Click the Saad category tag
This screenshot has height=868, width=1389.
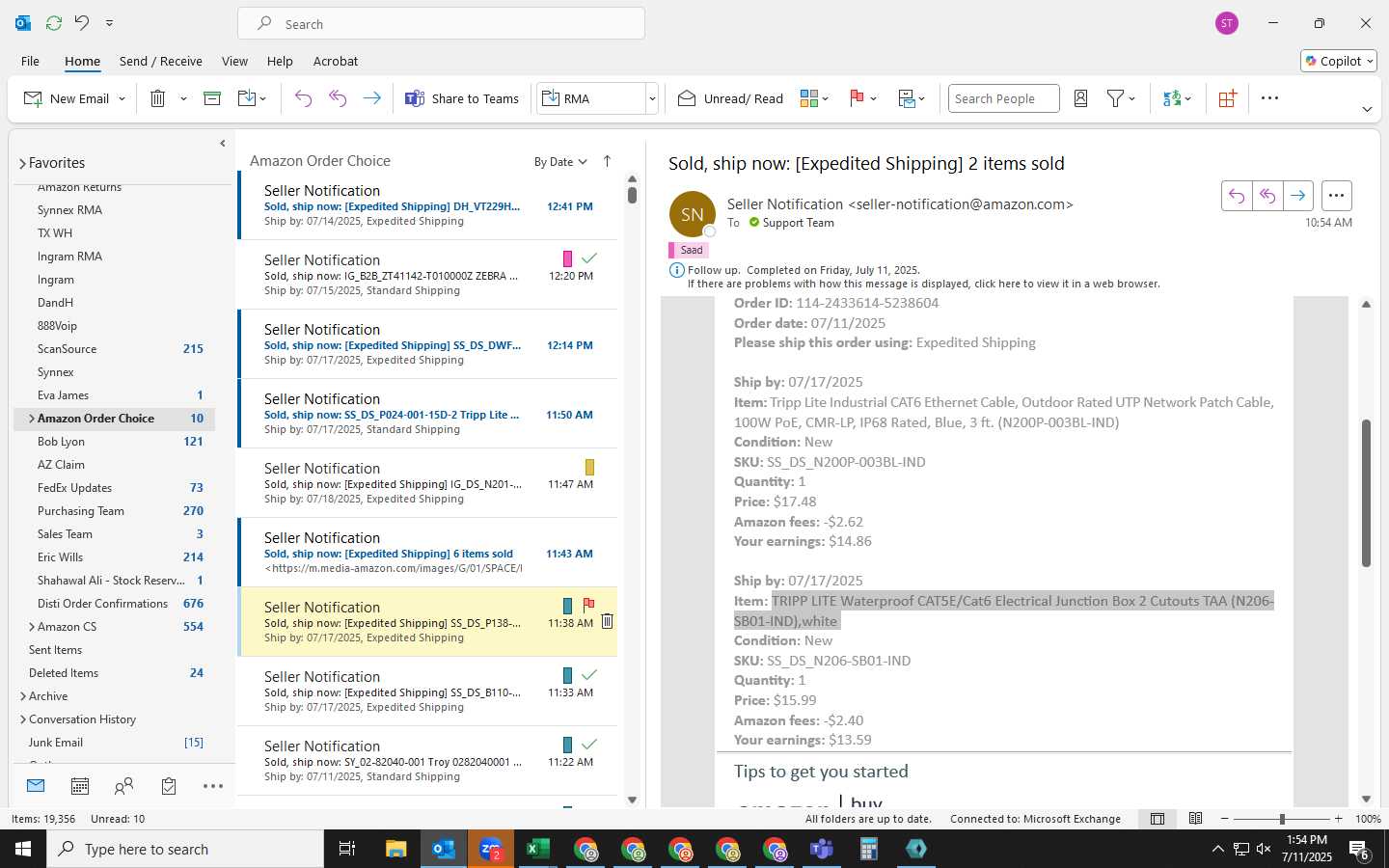click(689, 250)
